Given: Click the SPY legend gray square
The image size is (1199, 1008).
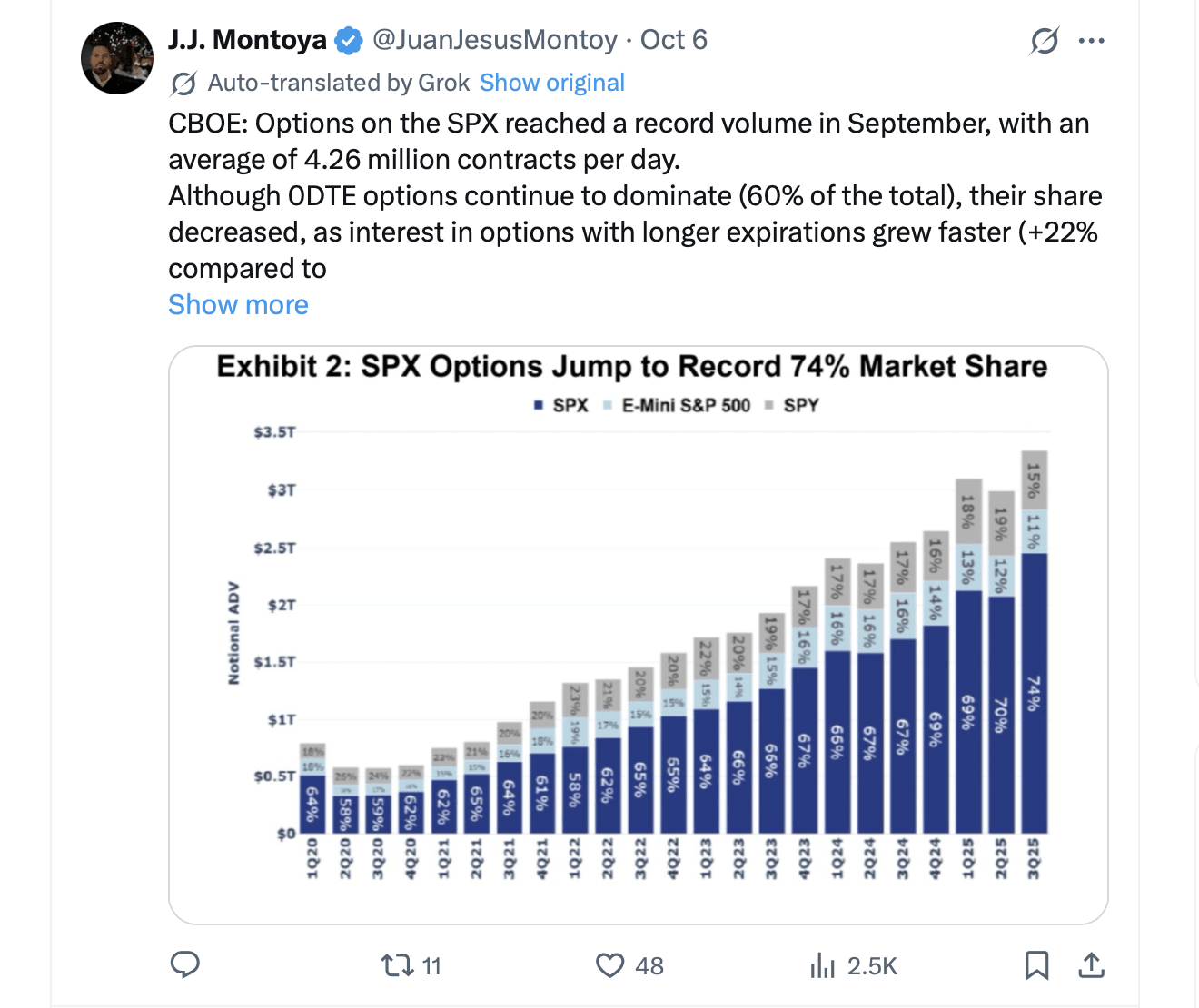Looking at the screenshot, I should (x=769, y=406).
